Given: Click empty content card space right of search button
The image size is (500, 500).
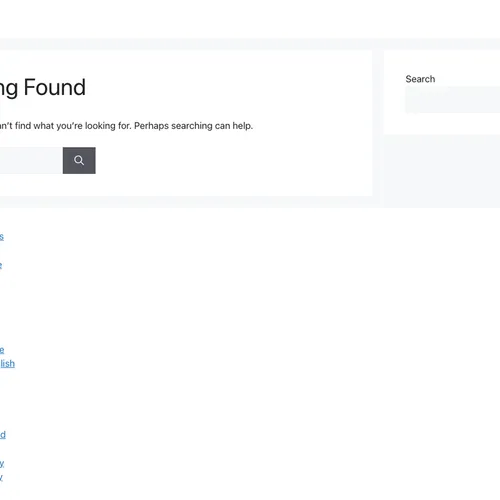Looking at the screenshot, I should (x=233, y=160).
